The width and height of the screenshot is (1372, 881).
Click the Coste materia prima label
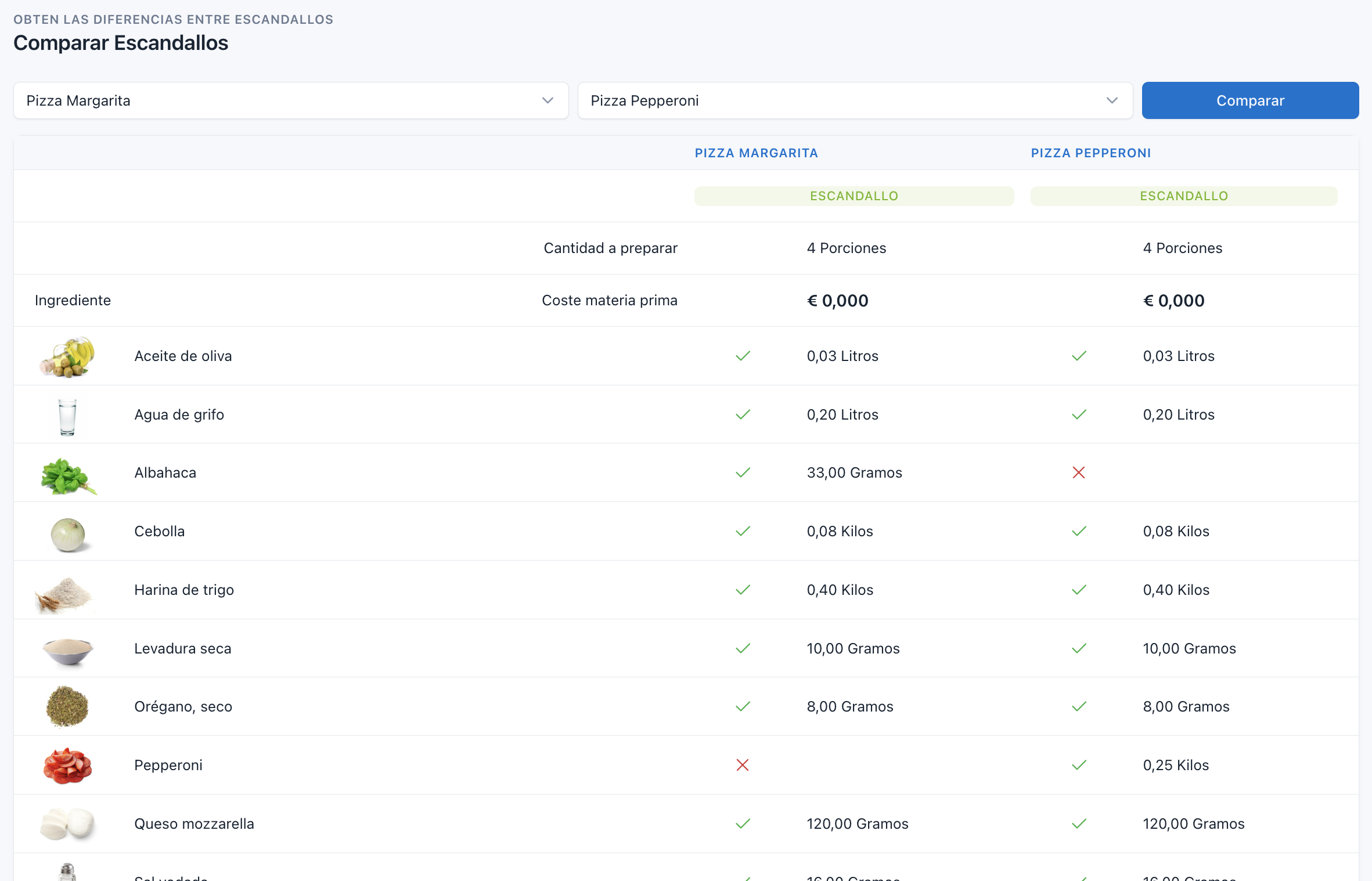[x=610, y=300]
